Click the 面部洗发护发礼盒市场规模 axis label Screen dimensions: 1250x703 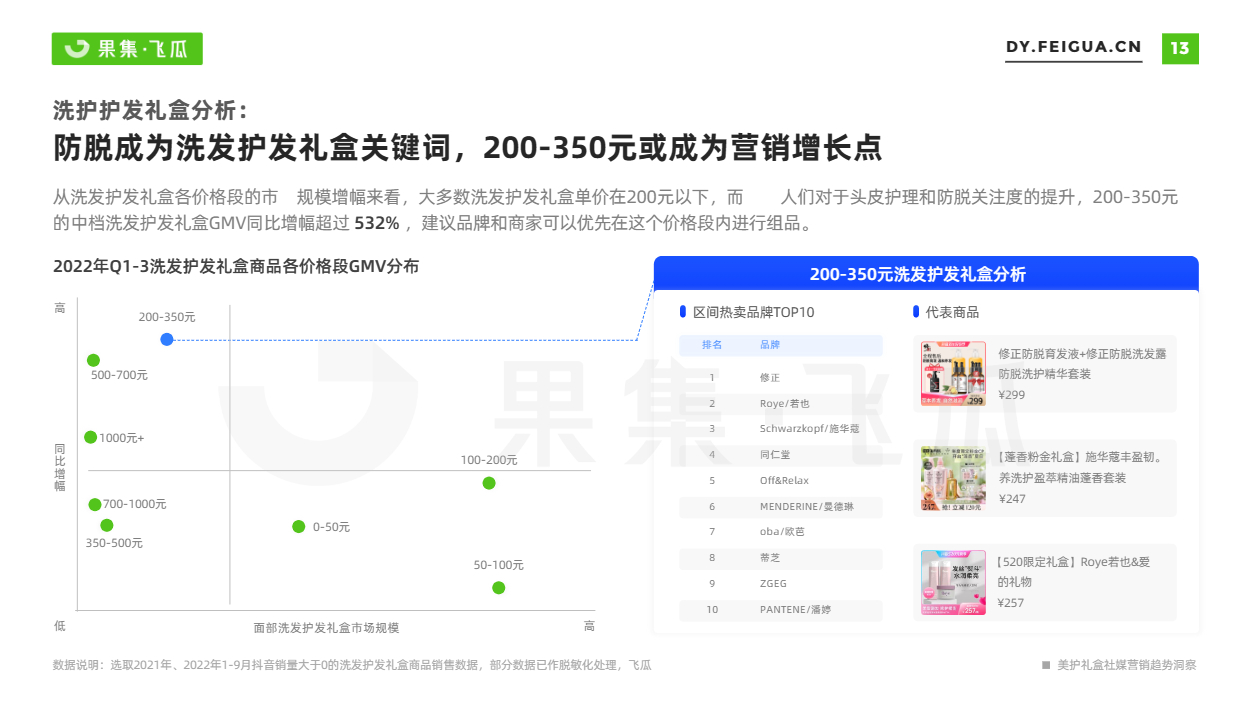tap(326, 628)
